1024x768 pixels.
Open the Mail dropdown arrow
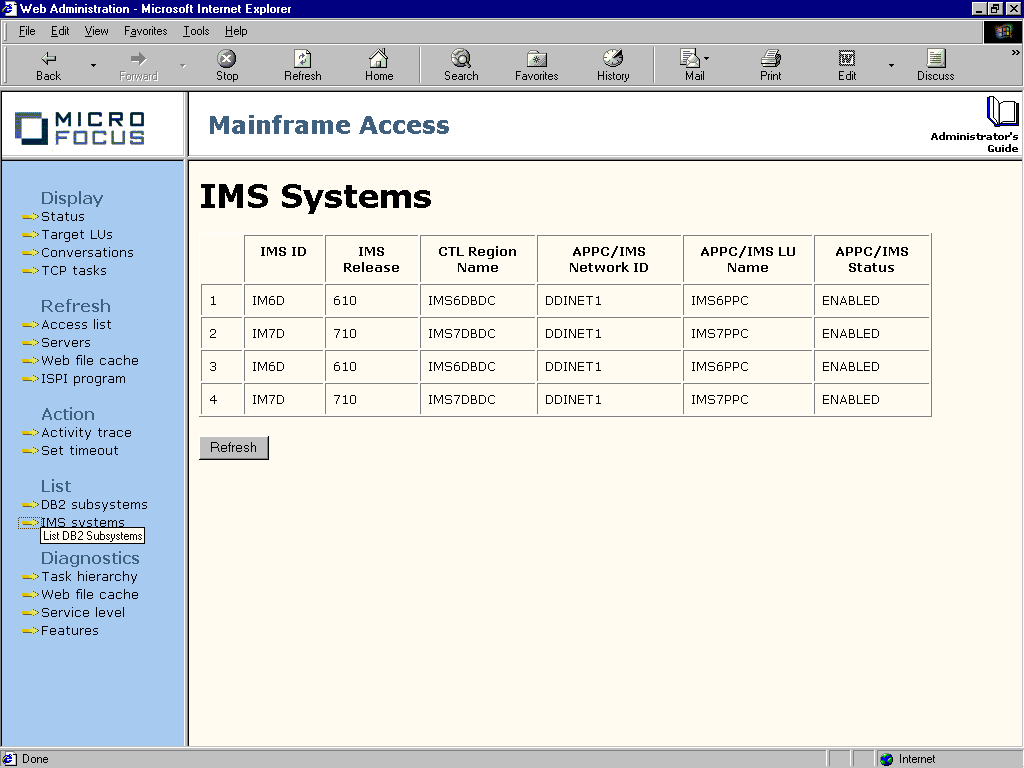(707, 57)
